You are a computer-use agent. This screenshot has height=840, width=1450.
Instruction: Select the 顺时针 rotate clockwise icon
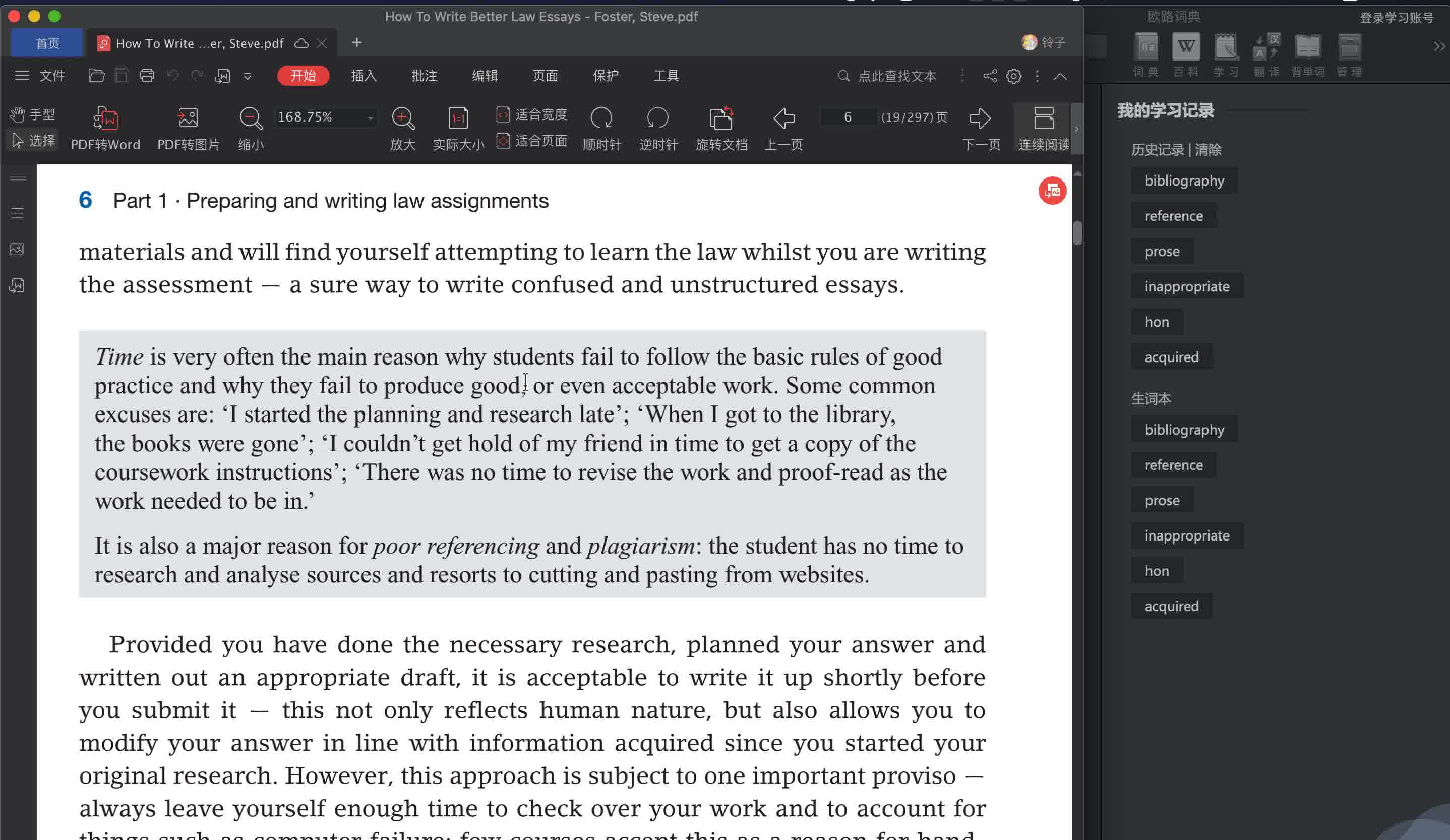point(601,118)
